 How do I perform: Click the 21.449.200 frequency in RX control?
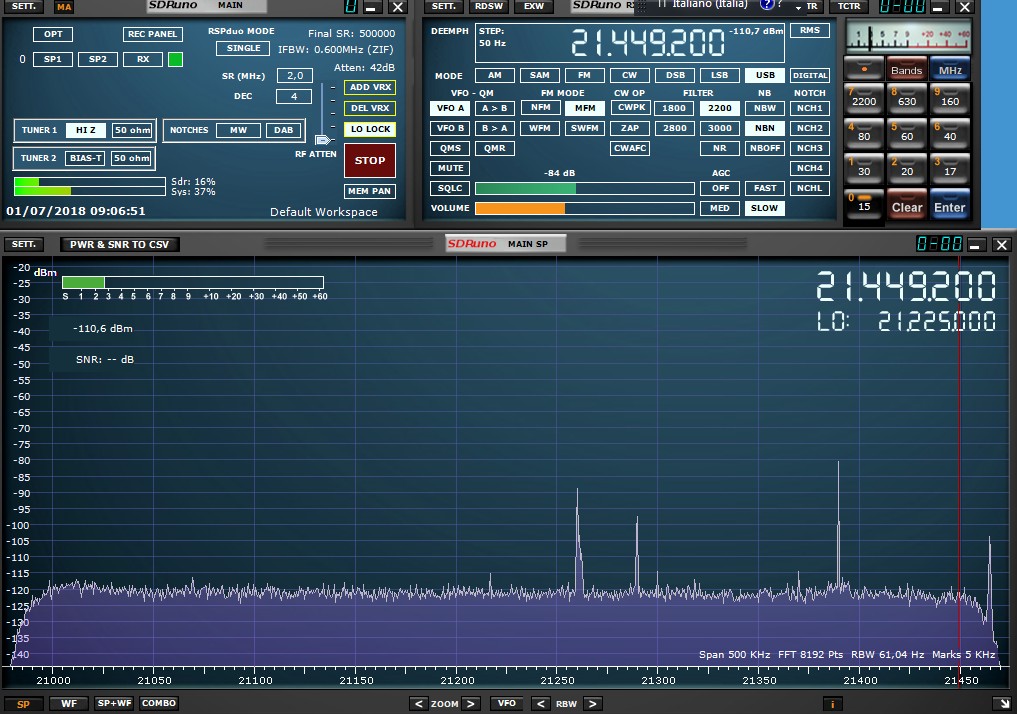[x=647, y=43]
